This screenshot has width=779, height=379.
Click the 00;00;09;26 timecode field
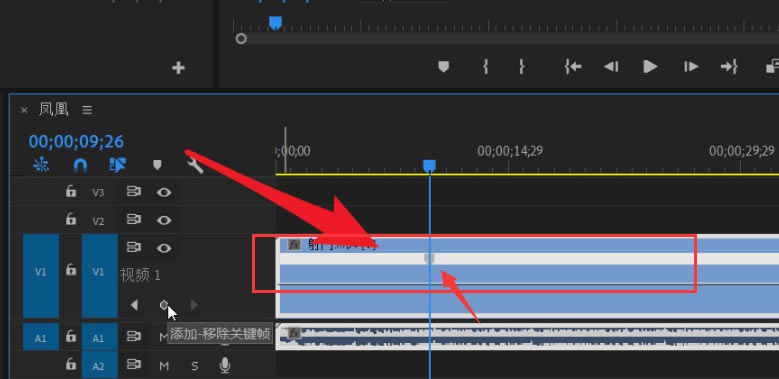pos(76,142)
